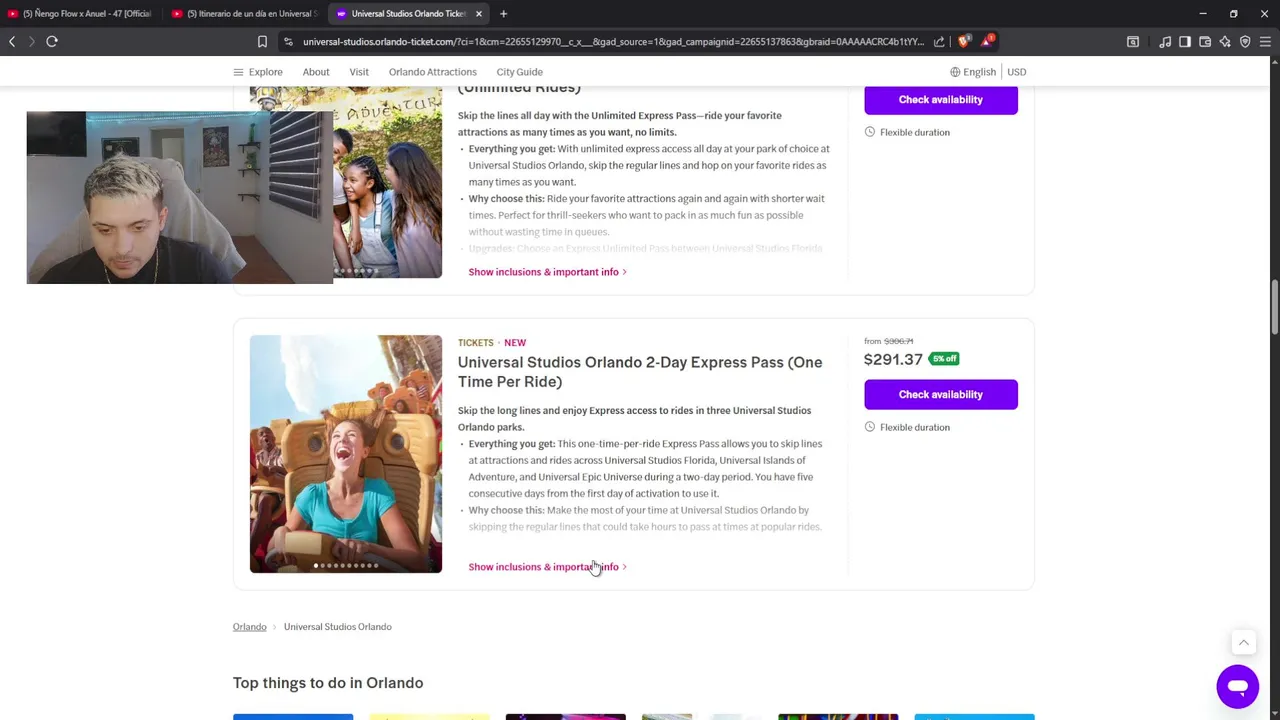Open the 2-Day Express Pass title link
Viewport: 1280px width, 720px height.
pos(640,372)
